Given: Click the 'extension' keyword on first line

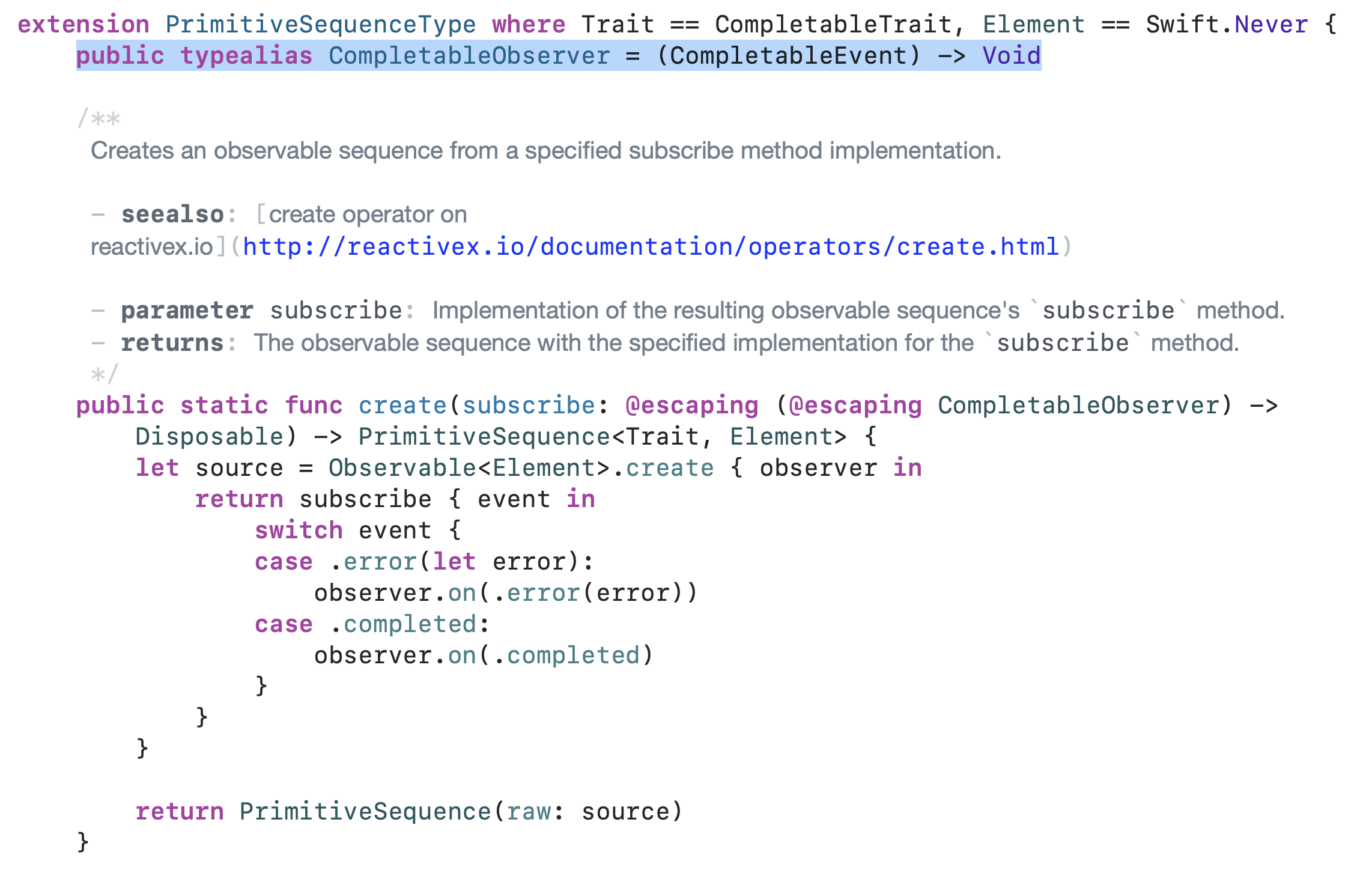Looking at the screenshot, I should click(83, 25).
